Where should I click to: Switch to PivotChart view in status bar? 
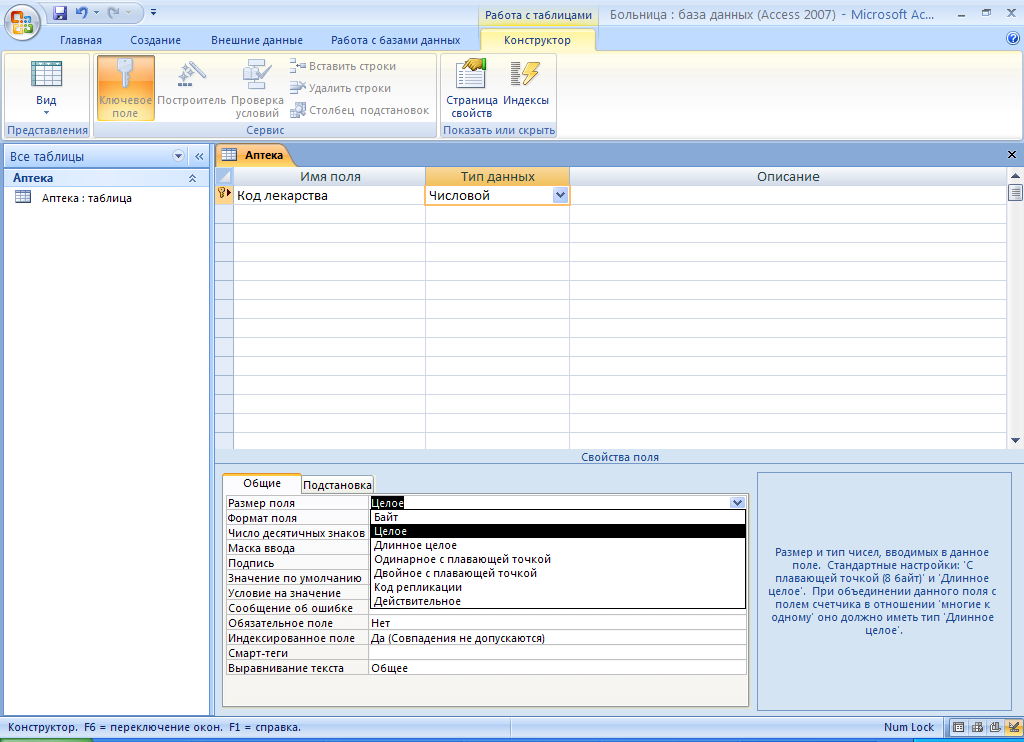[x=995, y=727]
